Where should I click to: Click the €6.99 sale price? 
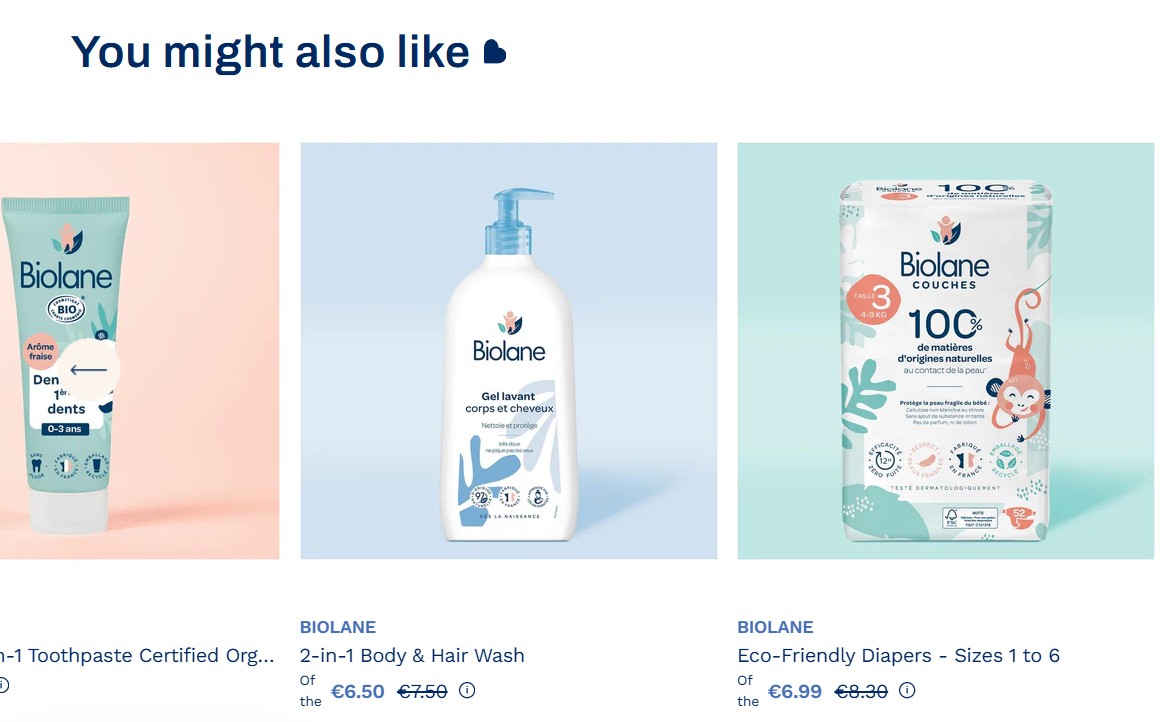(x=795, y=691)
